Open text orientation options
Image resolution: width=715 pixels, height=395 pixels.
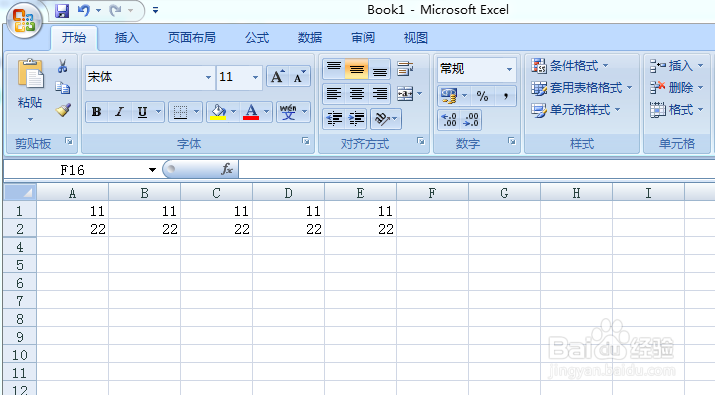click(386, 119)
